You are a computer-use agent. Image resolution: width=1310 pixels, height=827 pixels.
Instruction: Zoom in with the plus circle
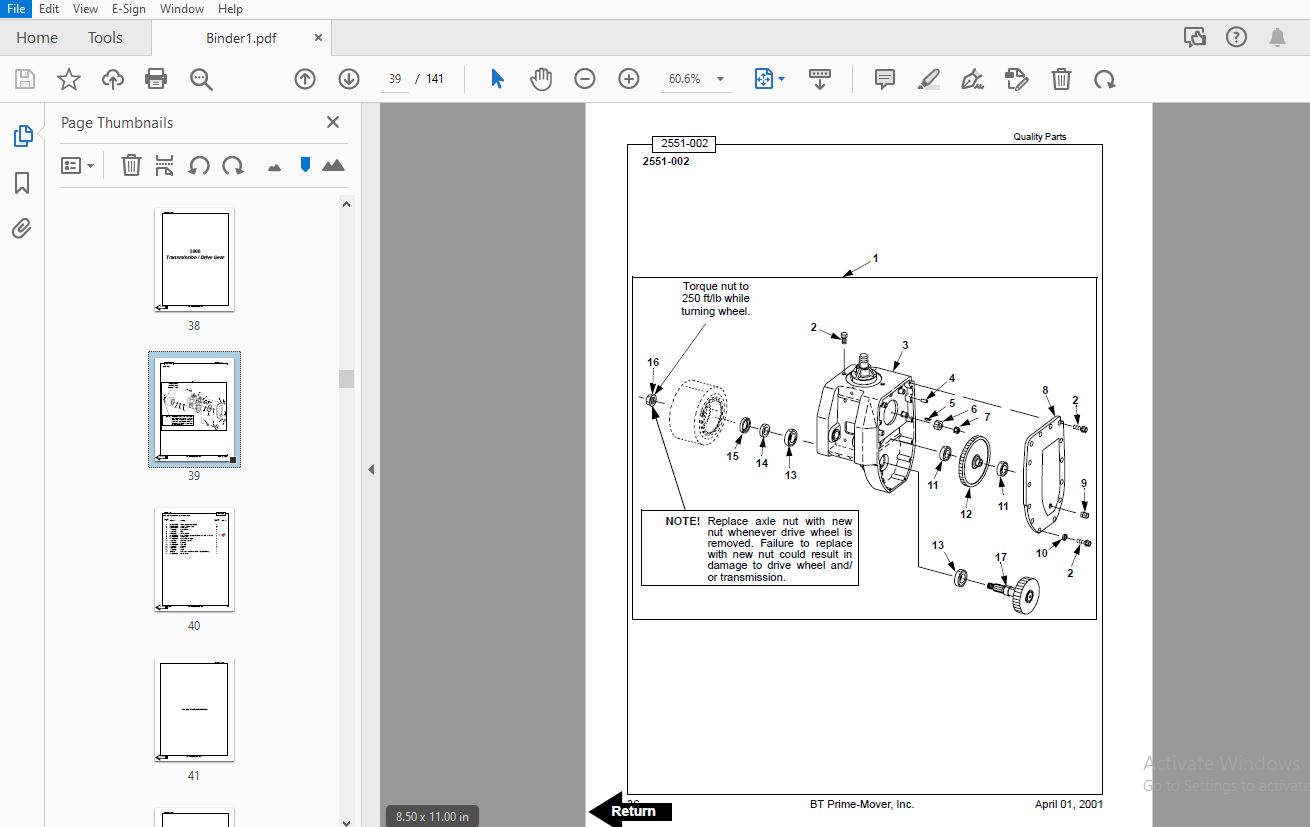(629, 79)
